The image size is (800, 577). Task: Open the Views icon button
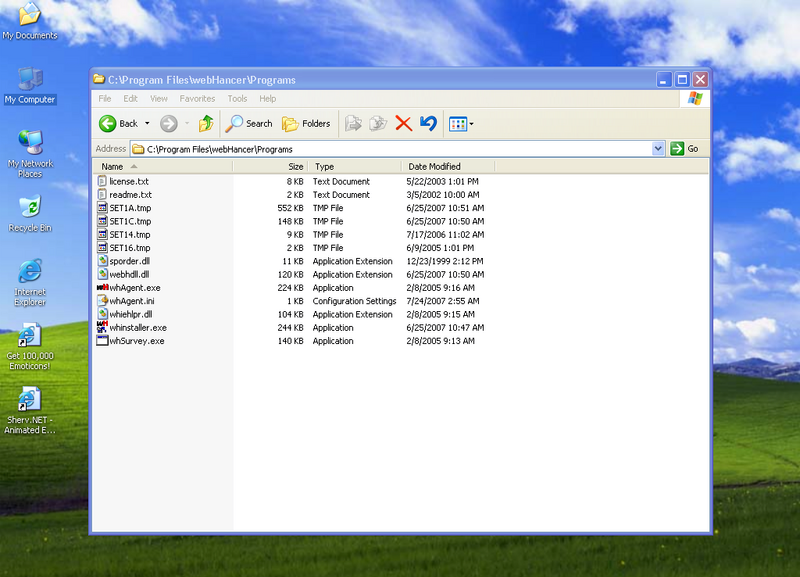tap(458, 123)
